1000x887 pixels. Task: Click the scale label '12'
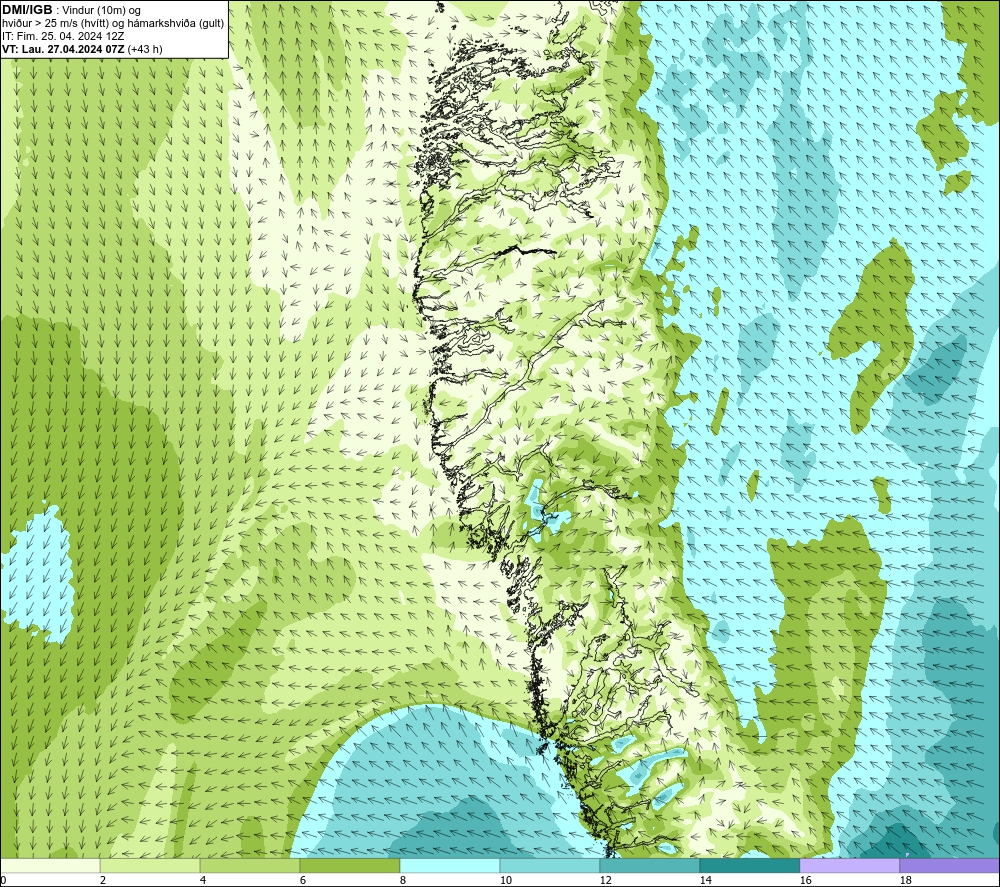[605, 881]
